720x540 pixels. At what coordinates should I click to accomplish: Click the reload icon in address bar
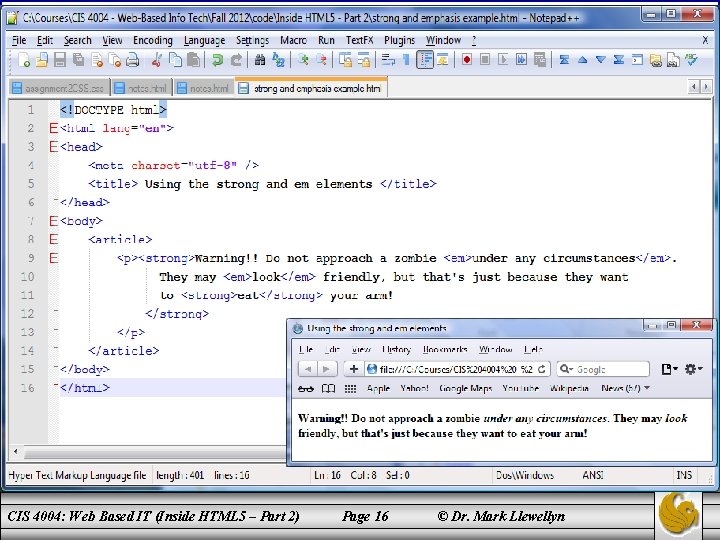542,369
